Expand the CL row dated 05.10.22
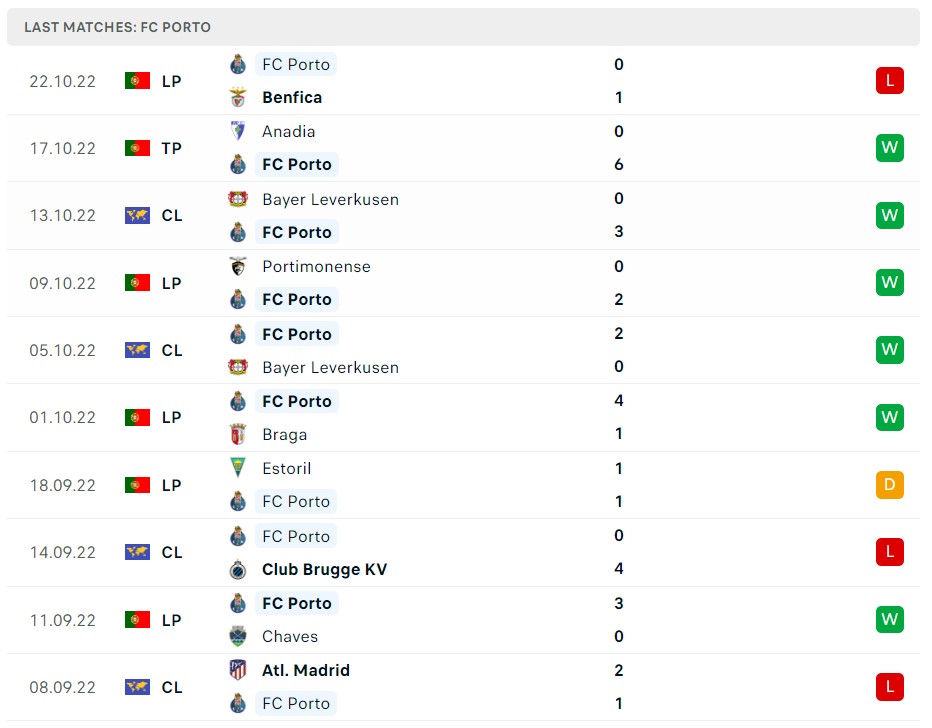The image size is (932, 728). click(171, 350)
